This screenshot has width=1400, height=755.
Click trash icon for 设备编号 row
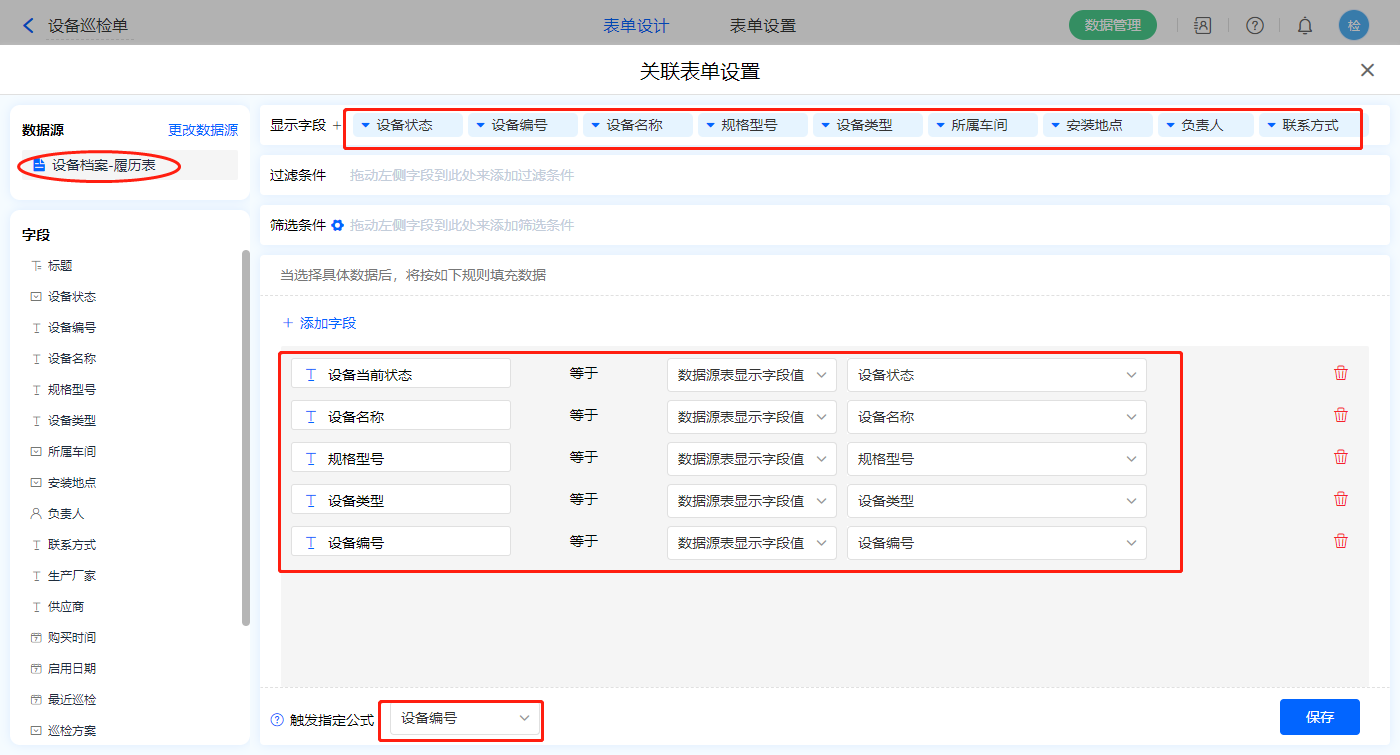coord(1341,541)
